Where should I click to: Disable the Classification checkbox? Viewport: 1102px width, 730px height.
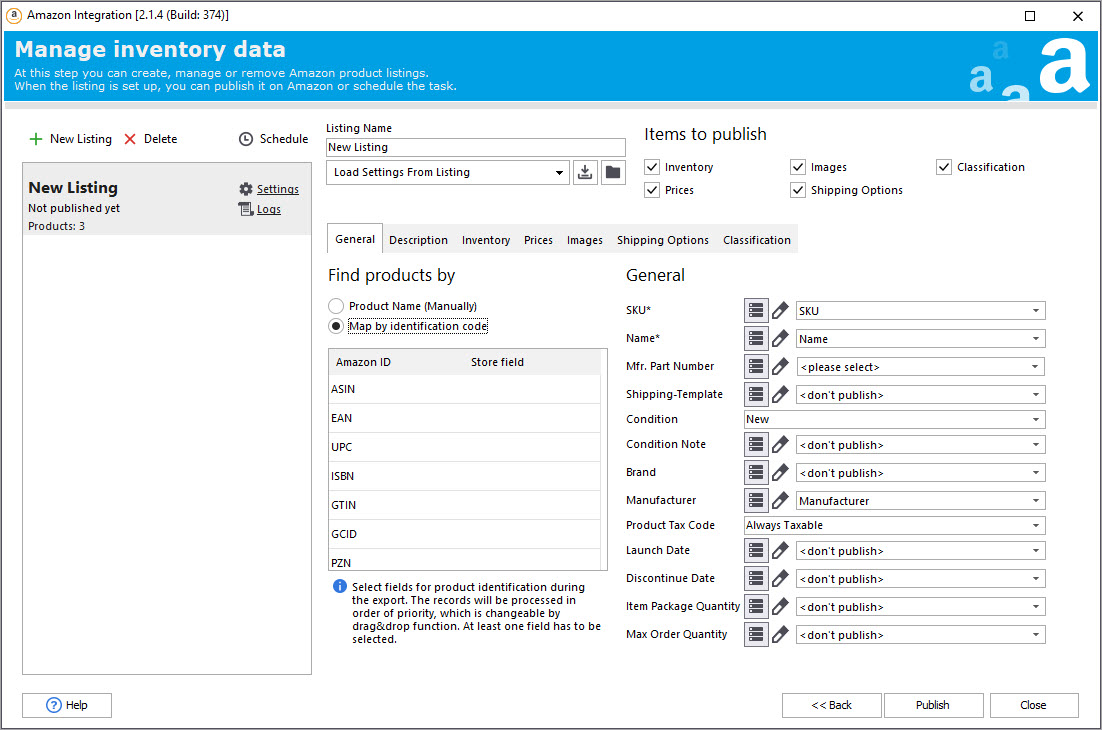point(944,167)
